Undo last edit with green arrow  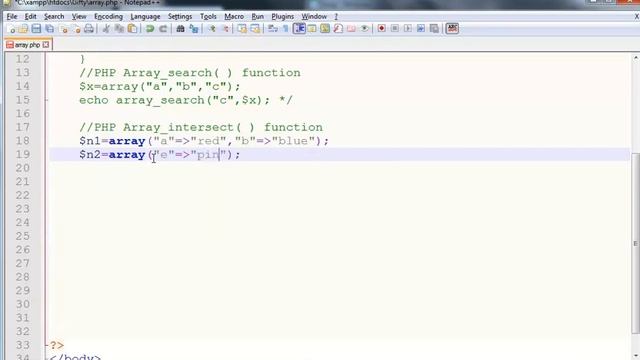point(150,29)
